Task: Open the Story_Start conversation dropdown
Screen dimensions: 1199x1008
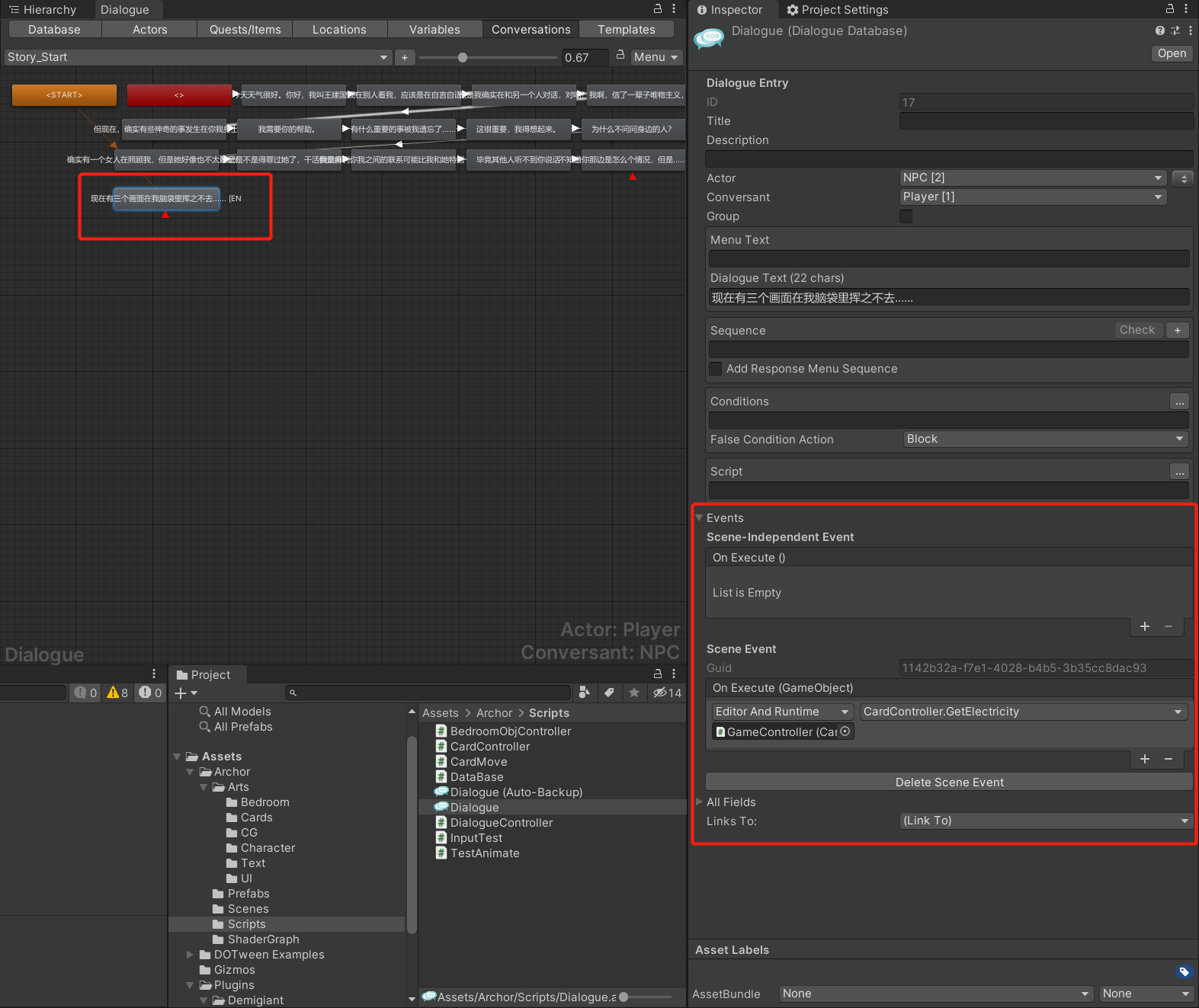Action: tap(198, 57)
